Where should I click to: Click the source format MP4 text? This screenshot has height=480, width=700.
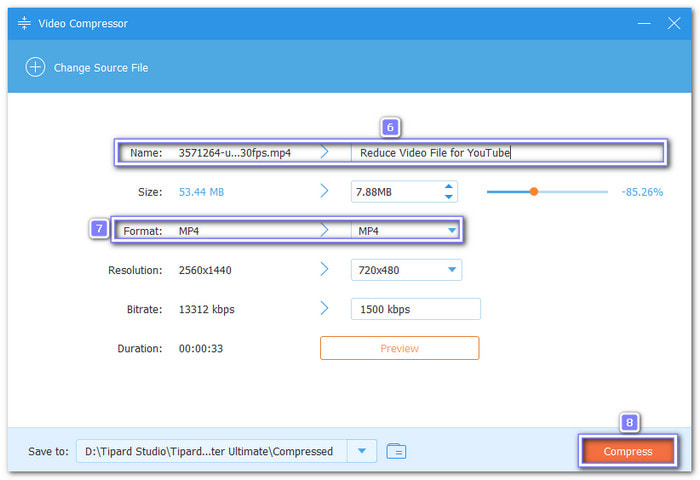tap(189, 231)
